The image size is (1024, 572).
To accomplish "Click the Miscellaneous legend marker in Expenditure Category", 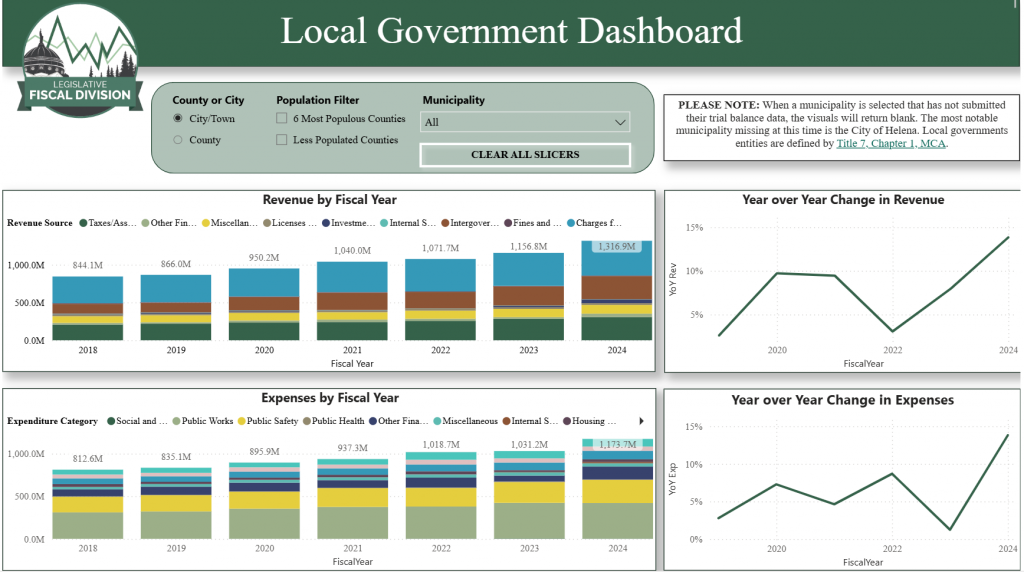I will (x=438, y=421).
